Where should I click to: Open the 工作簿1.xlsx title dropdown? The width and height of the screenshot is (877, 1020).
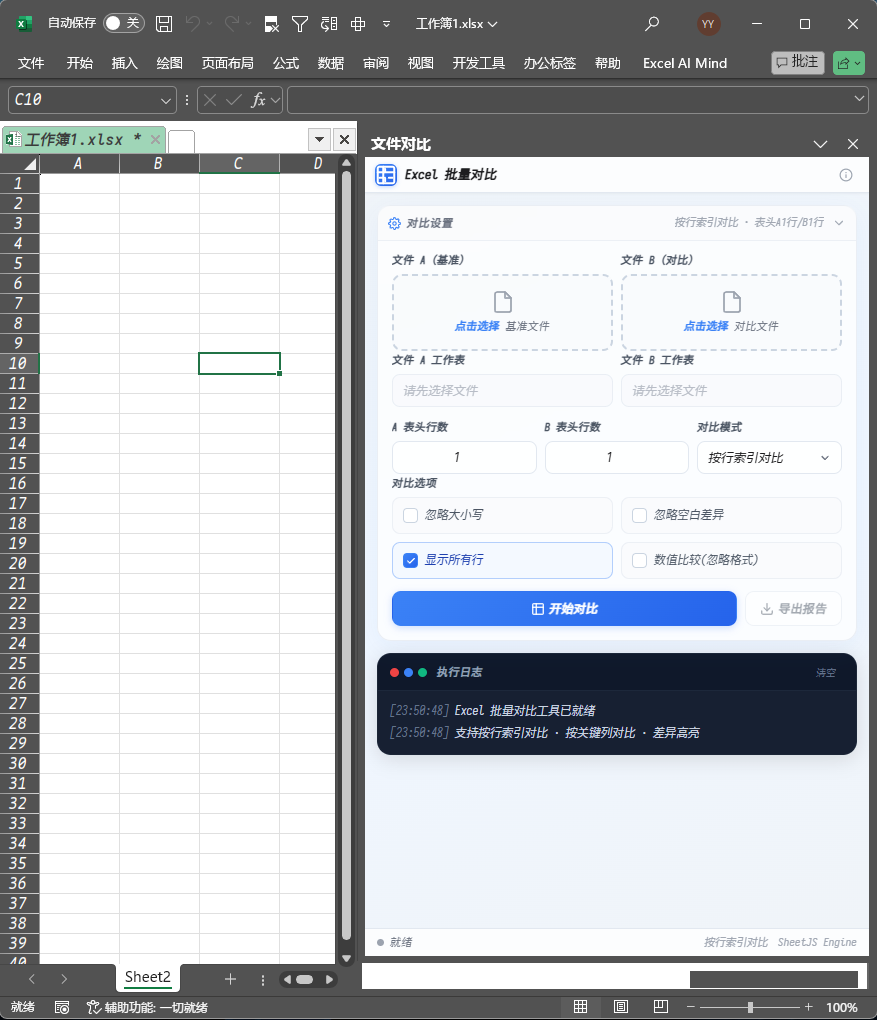click(x=492, y=24)
